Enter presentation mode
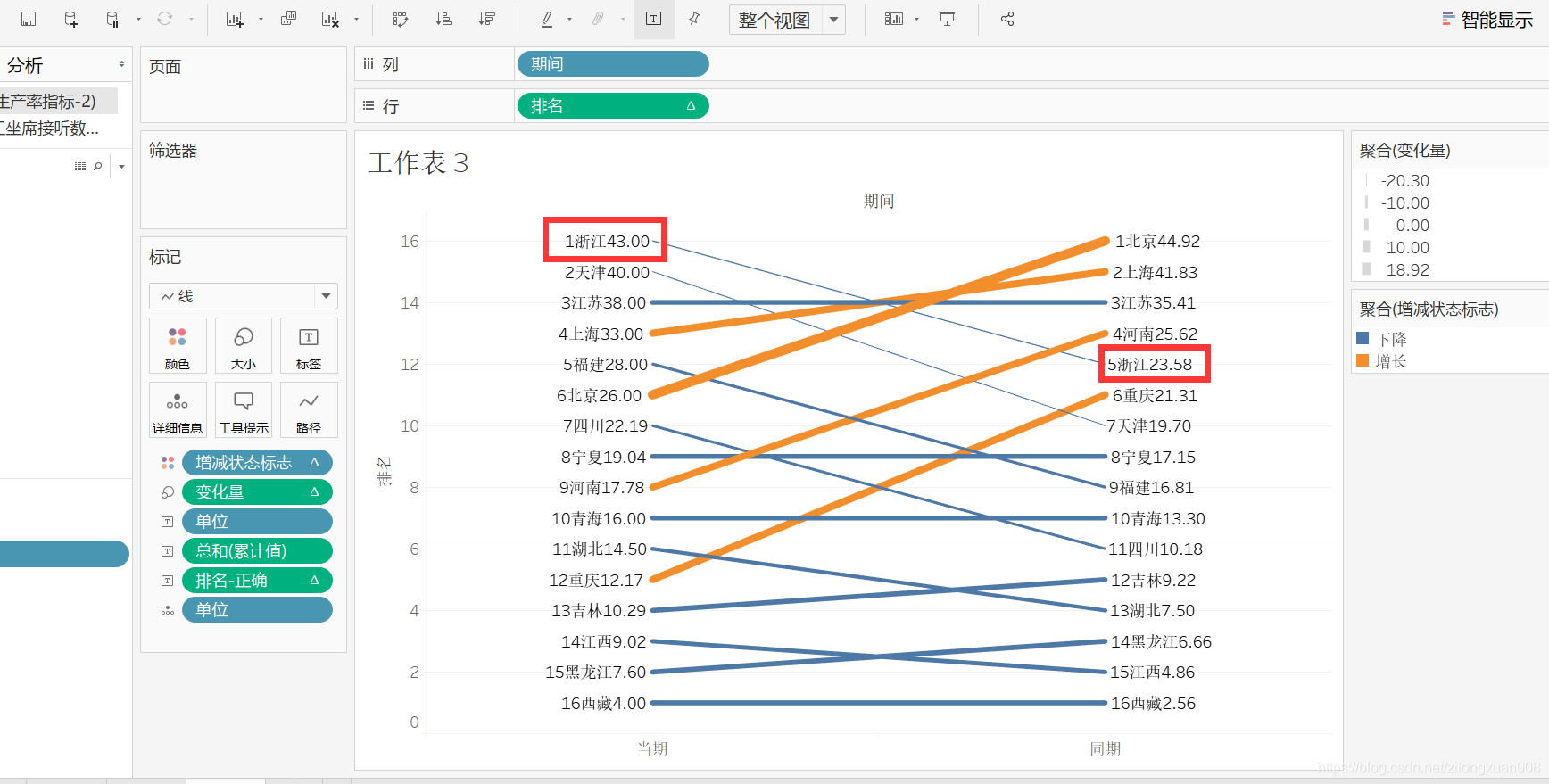Viewport: 1549px width, 784px height. pyautogui.click(x=948, y=19)
